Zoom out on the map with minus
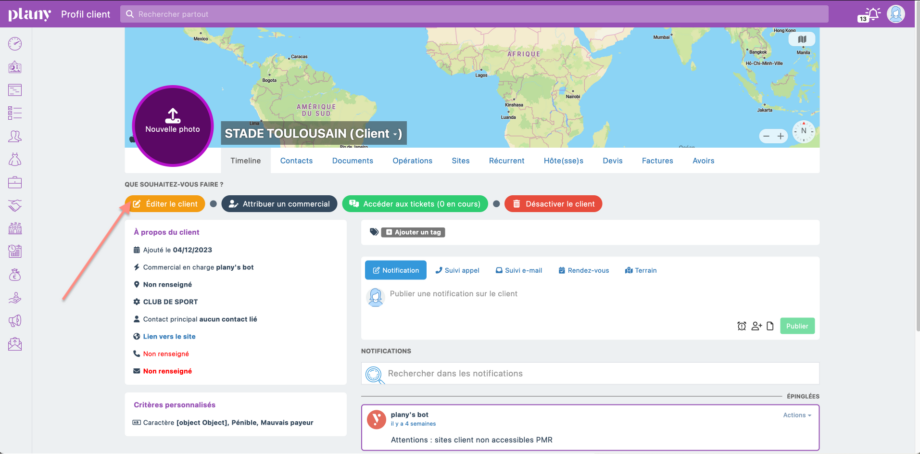The image size is (920, 454). (767, 135)
